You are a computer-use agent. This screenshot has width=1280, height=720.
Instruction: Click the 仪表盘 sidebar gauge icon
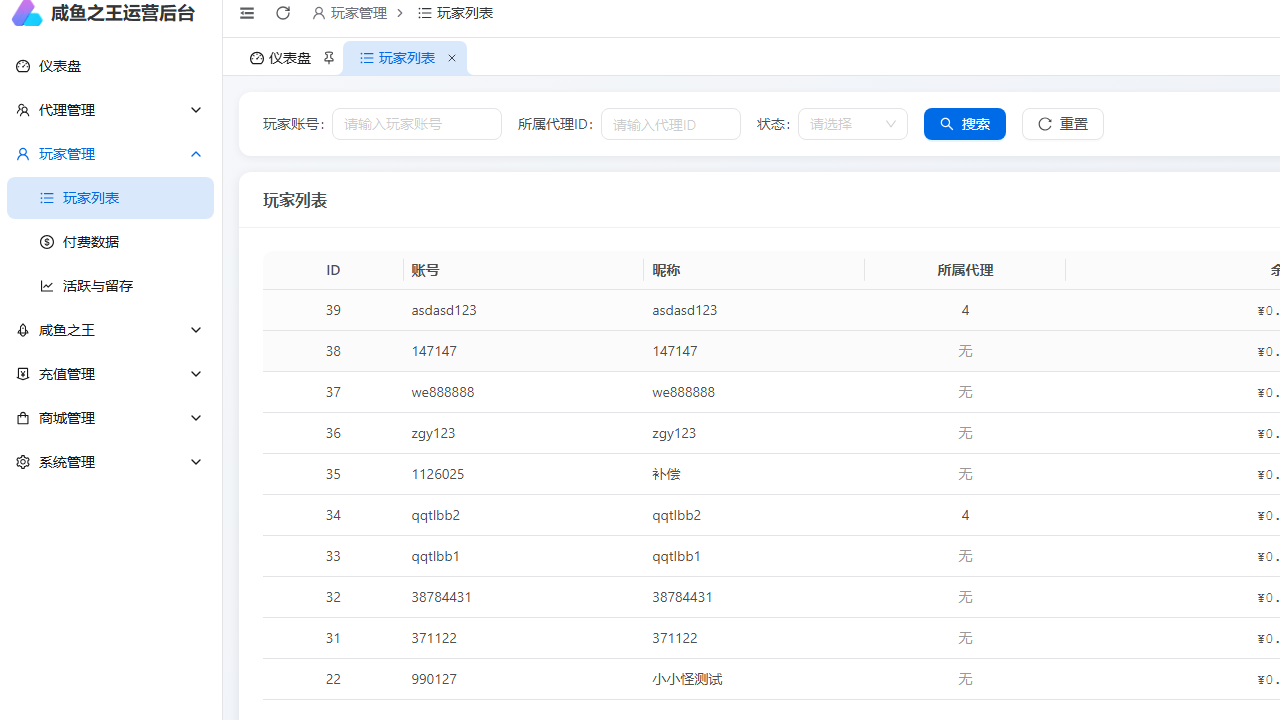click(23, 66)
